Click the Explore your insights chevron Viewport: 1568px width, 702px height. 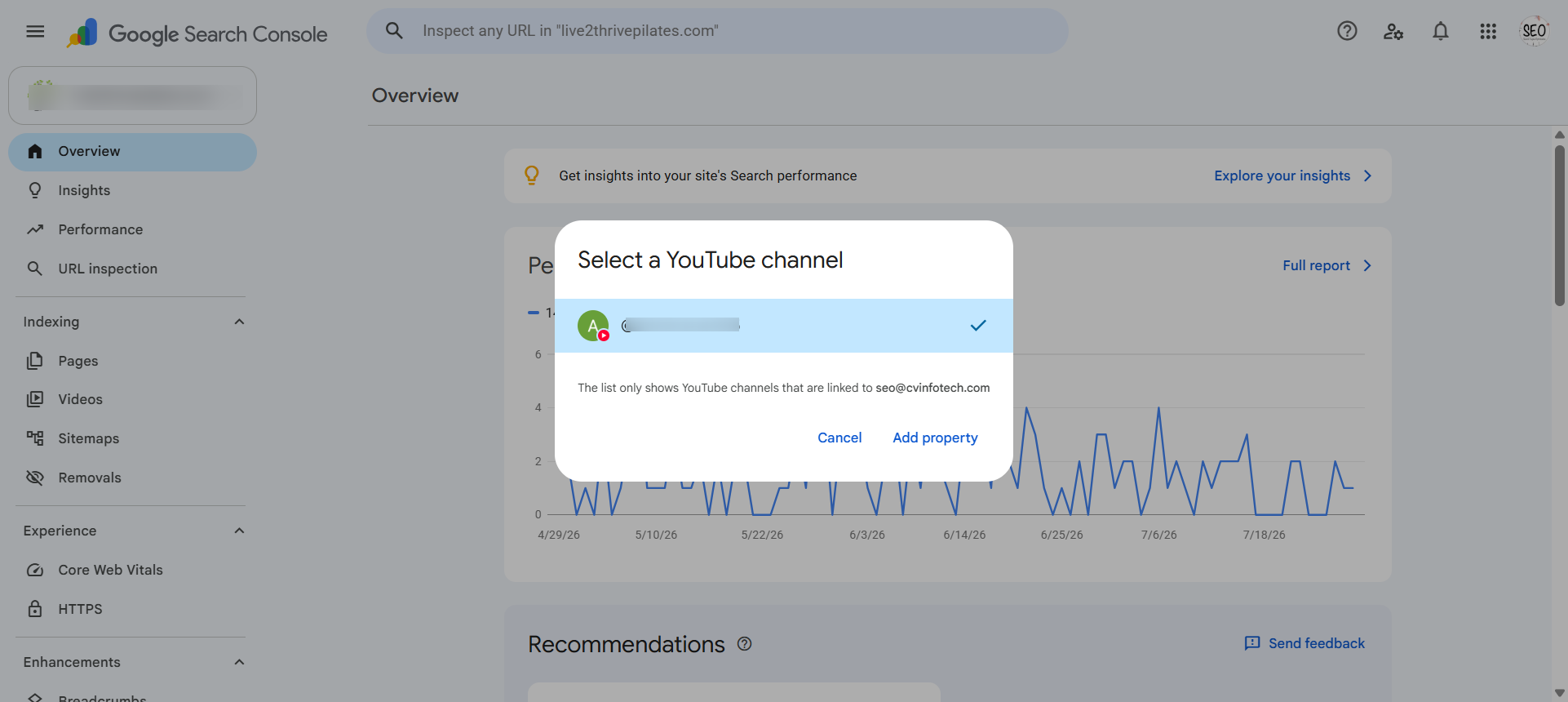[x=1368, y=175]
